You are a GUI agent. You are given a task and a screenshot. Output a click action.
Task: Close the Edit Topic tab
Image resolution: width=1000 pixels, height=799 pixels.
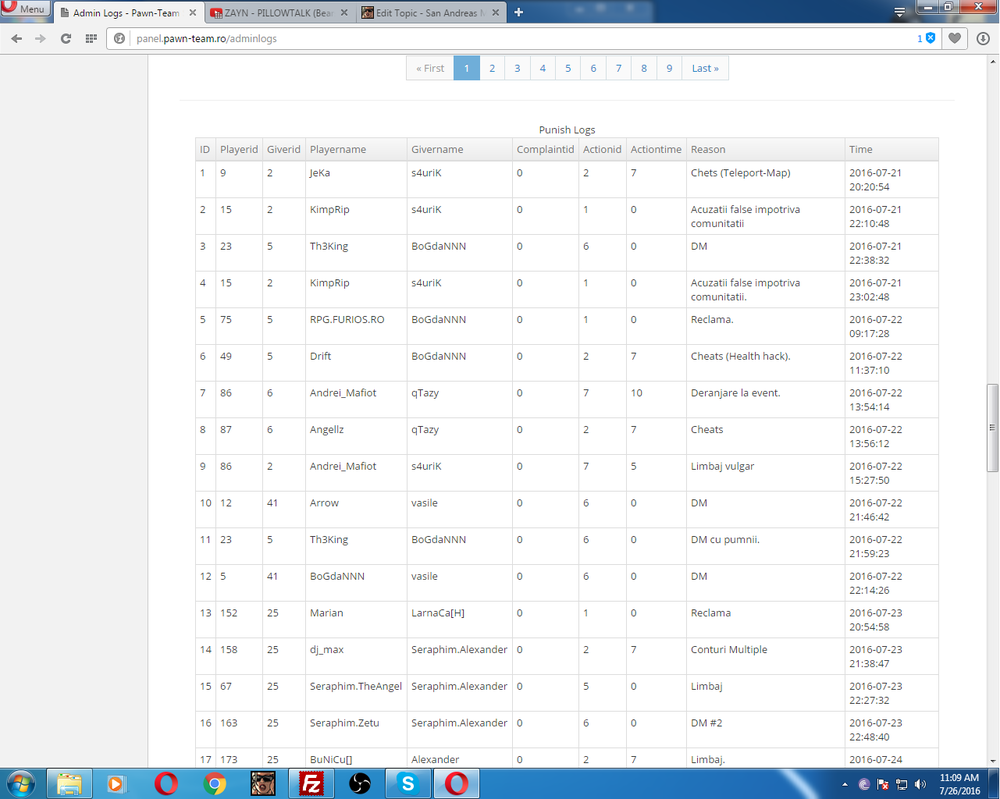point(496,13)
